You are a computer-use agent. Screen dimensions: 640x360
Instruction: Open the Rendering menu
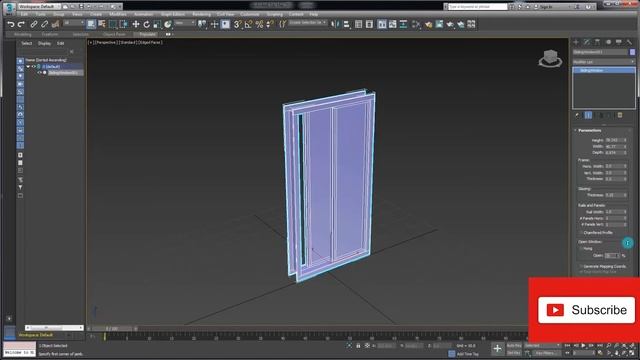click(201, 14)
